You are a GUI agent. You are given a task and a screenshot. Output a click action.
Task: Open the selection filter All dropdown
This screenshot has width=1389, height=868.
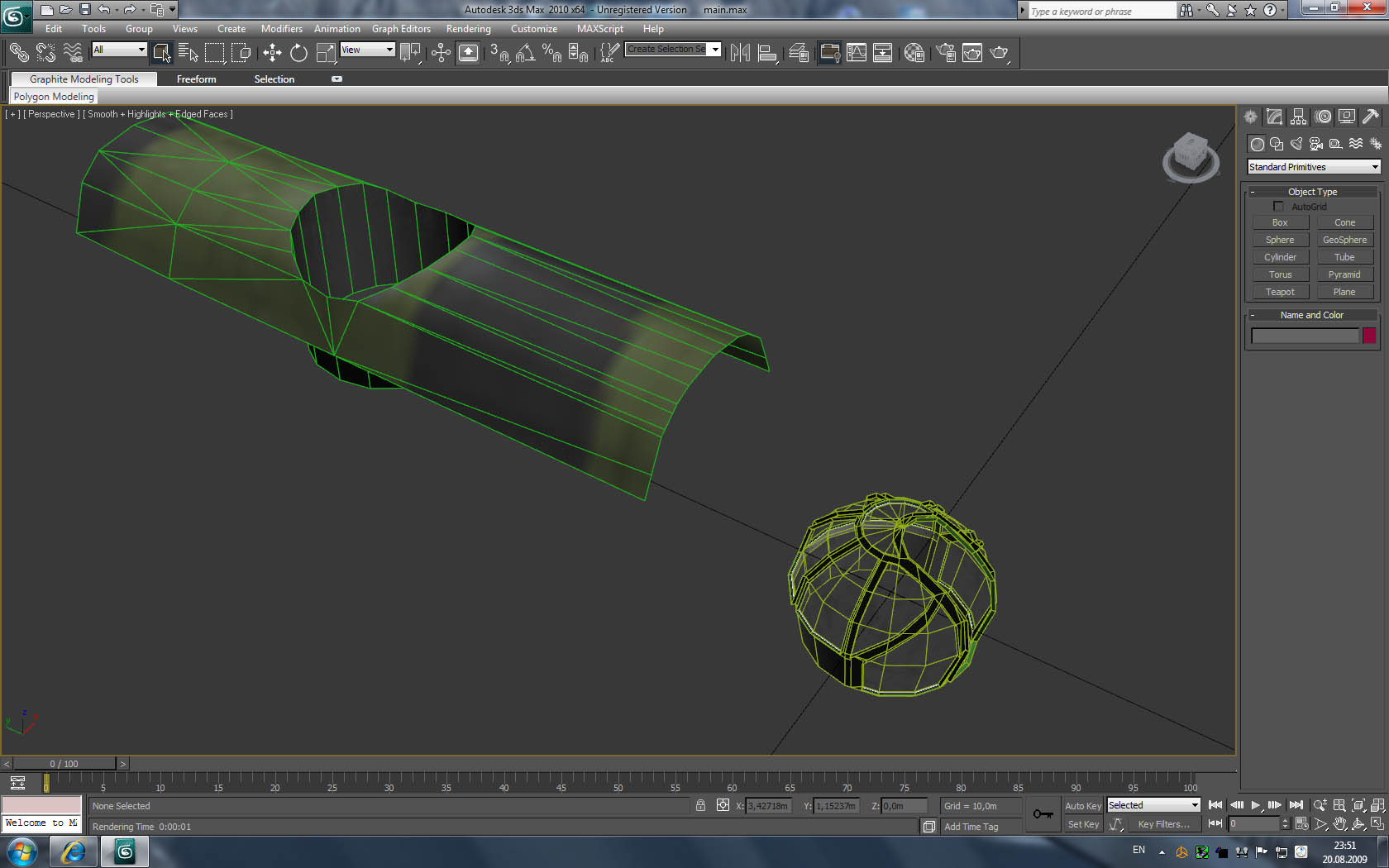pos(119,50)
